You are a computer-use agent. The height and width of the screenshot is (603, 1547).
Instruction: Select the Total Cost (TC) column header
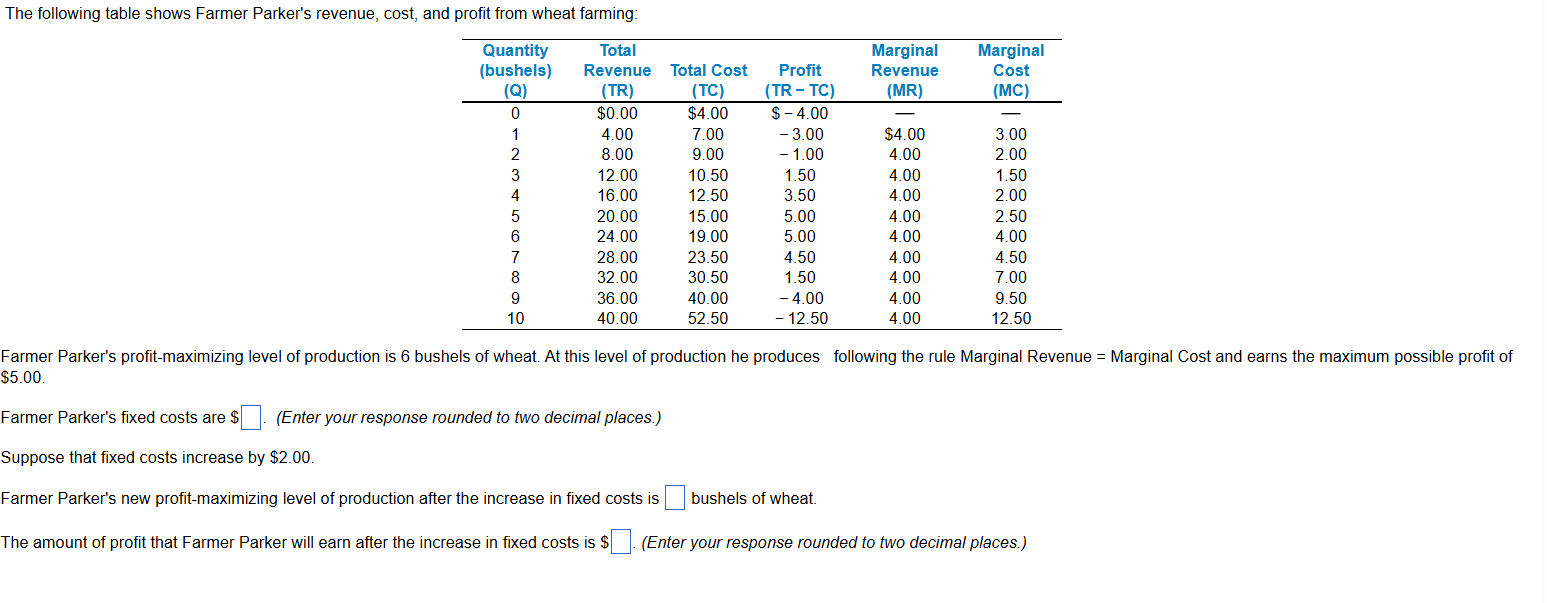coord(708,70)
